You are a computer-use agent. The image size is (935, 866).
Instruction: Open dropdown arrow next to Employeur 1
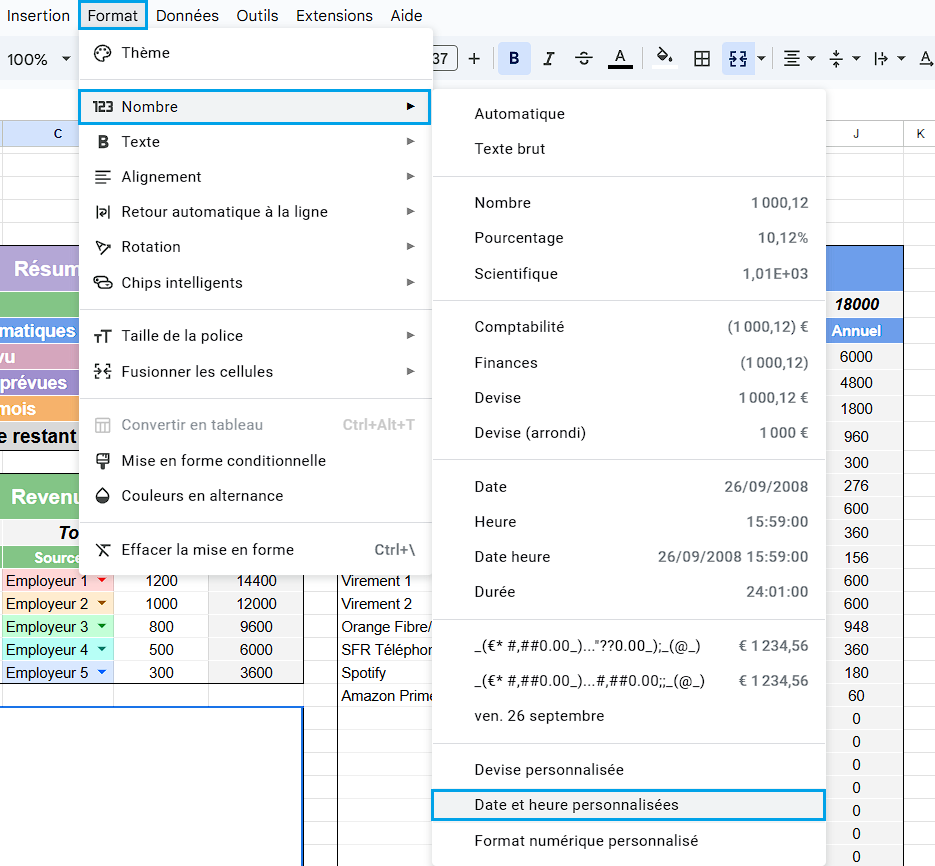click(x=101, y=581)
